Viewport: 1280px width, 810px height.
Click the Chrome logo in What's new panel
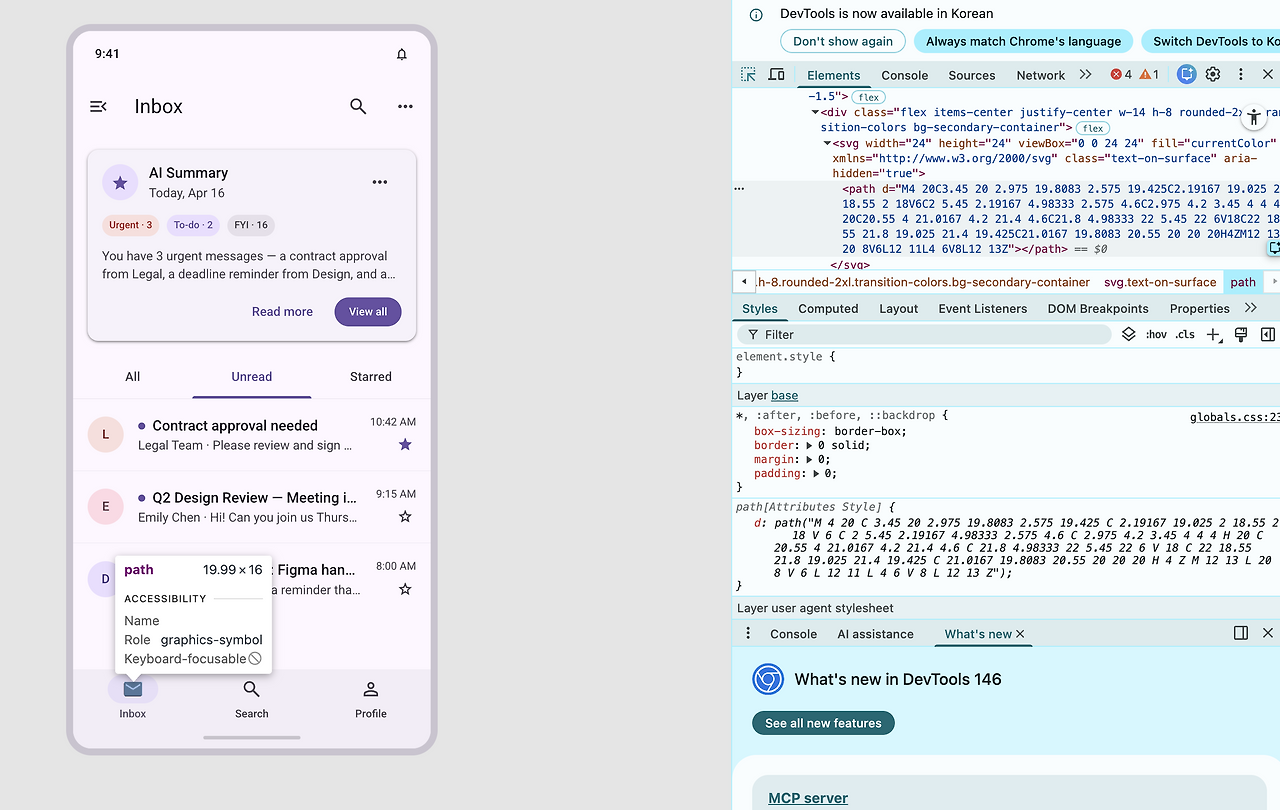coord(768,679)
